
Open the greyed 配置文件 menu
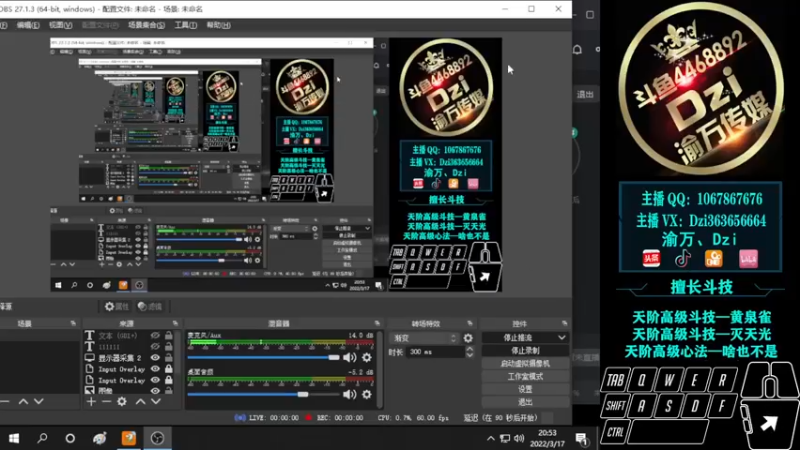click(x=100, y=25)
